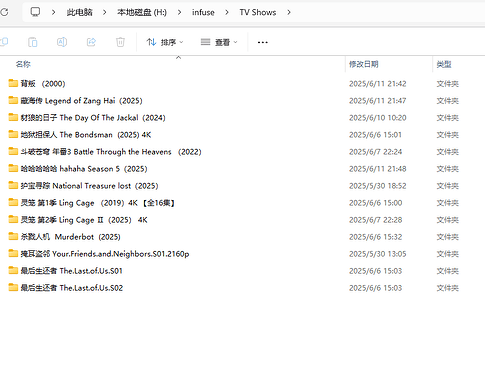Click the paste icon in toolbar
Viewport: 485px width, 375px height.
pyautogui.click(x=33, y=42)
